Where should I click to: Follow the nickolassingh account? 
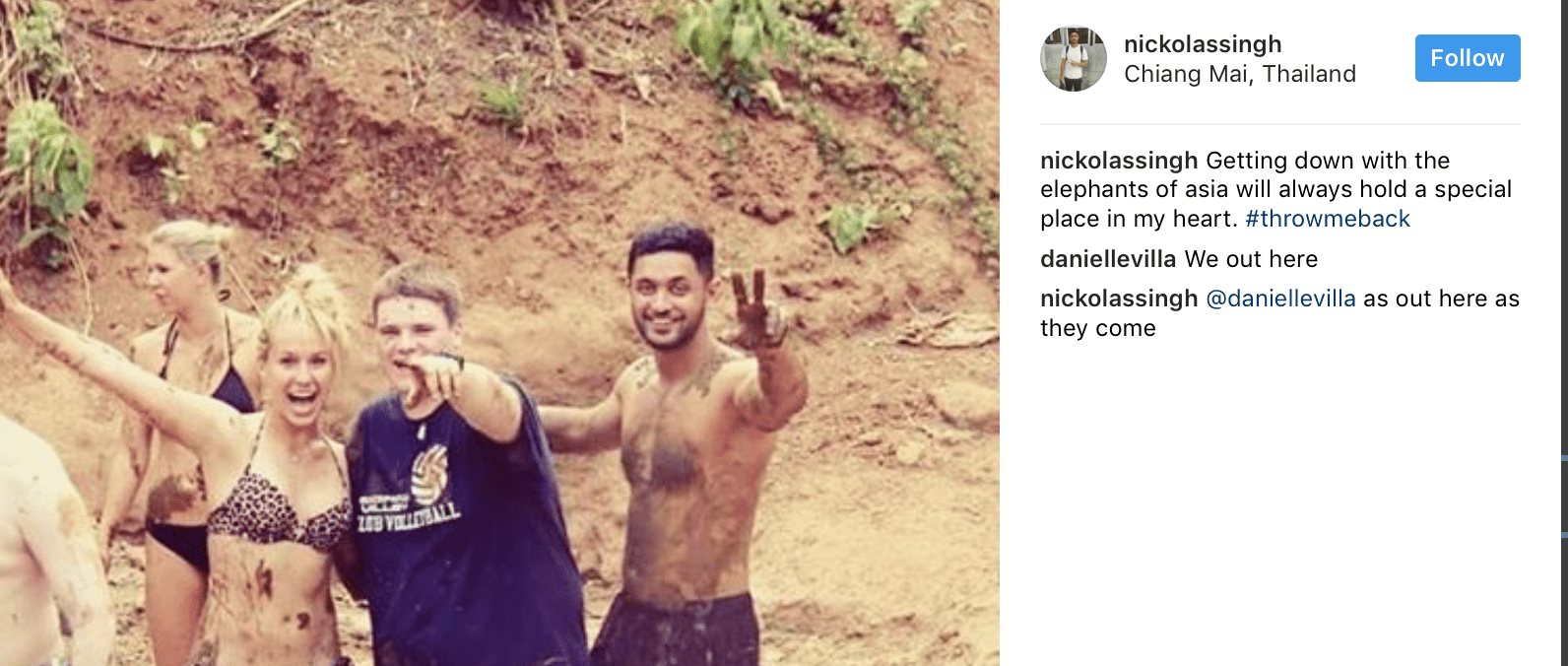[1468, 58]
